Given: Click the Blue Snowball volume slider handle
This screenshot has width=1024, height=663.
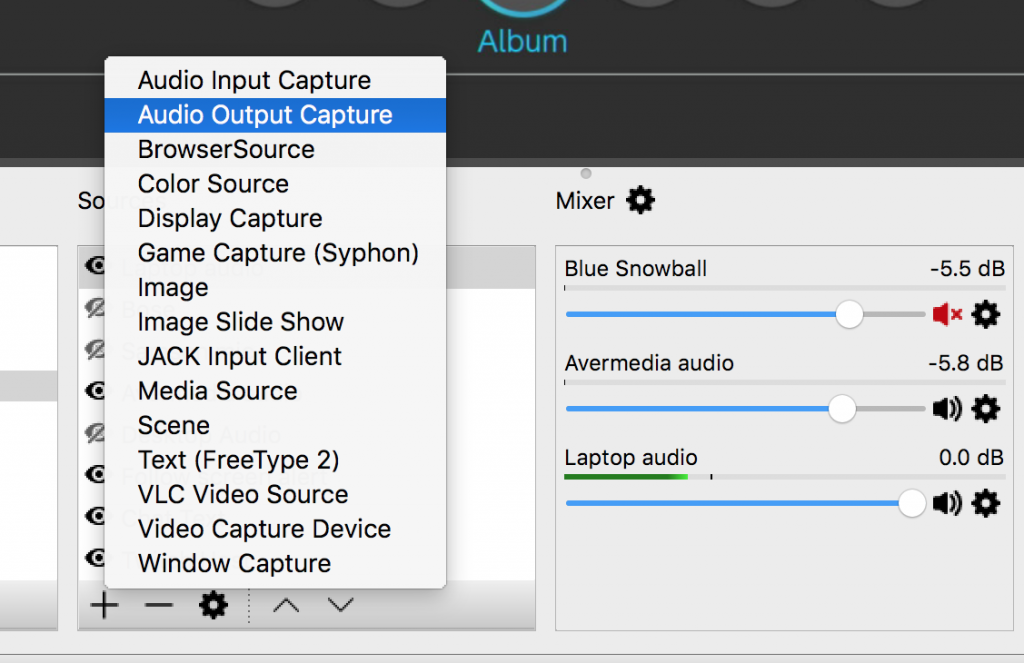Looking at the screenshot, I should pyautogui.click(x=849, y=315).
